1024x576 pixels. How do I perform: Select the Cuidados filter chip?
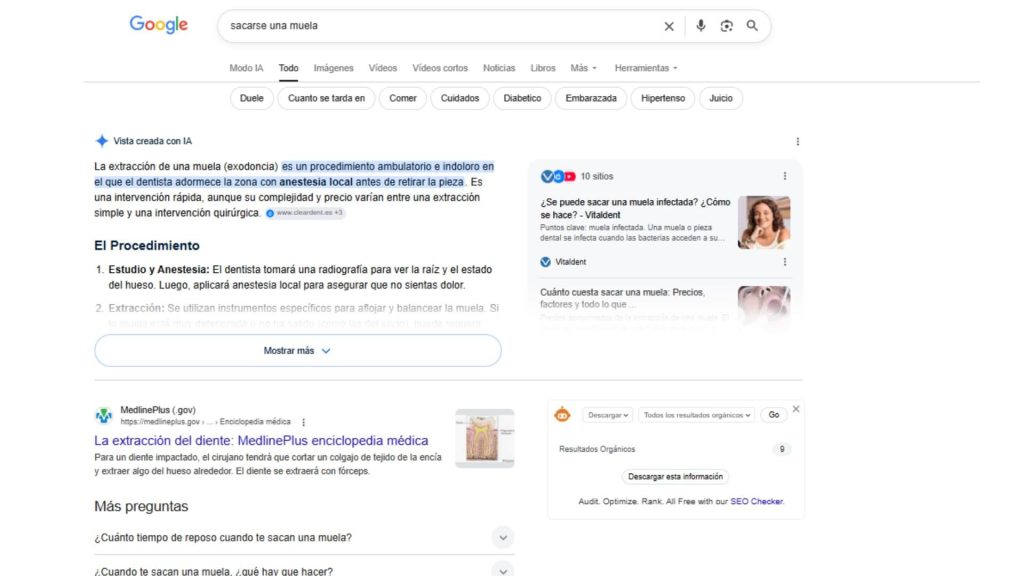coord(460,99)
